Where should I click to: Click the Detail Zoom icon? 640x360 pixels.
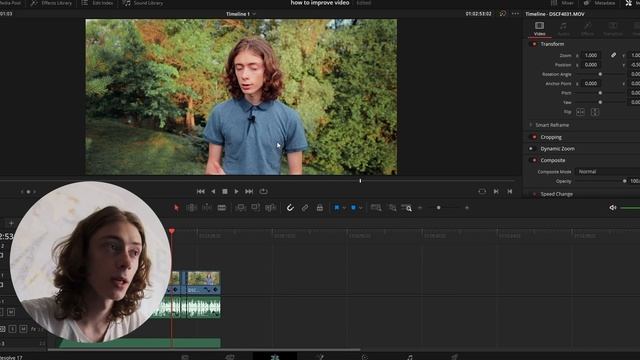tap(392, 208)
